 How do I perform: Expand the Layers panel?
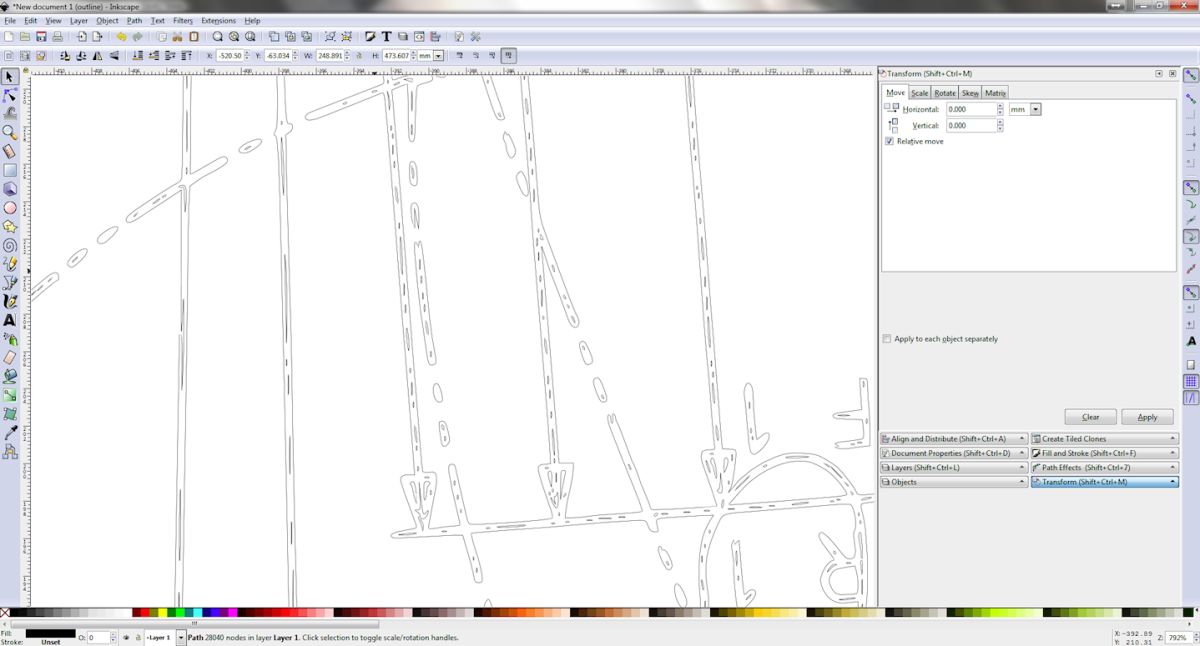point(953,467)
